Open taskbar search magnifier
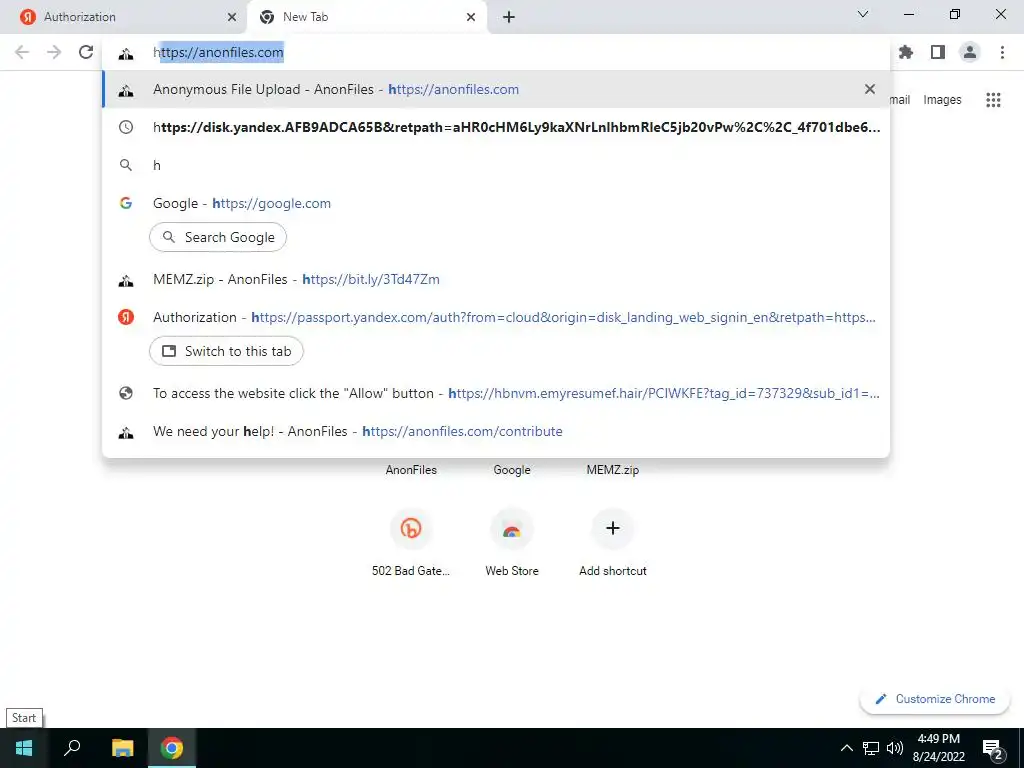 tap(72, 748)
